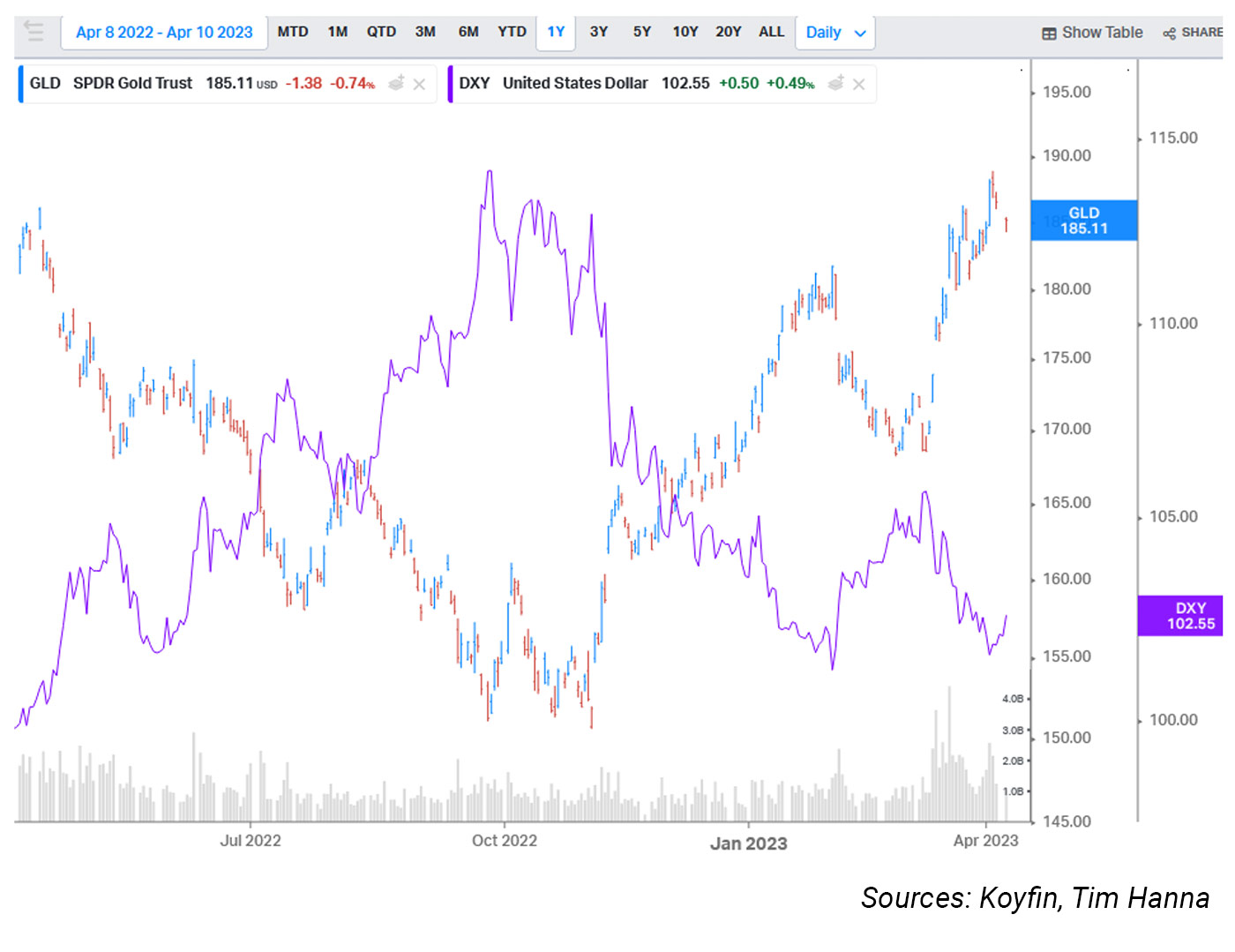The height and width of the screenshot is (952, 1235).
Task: Click the purple DXY 102.55 price tag
Action: click(x=1189, y=616)
